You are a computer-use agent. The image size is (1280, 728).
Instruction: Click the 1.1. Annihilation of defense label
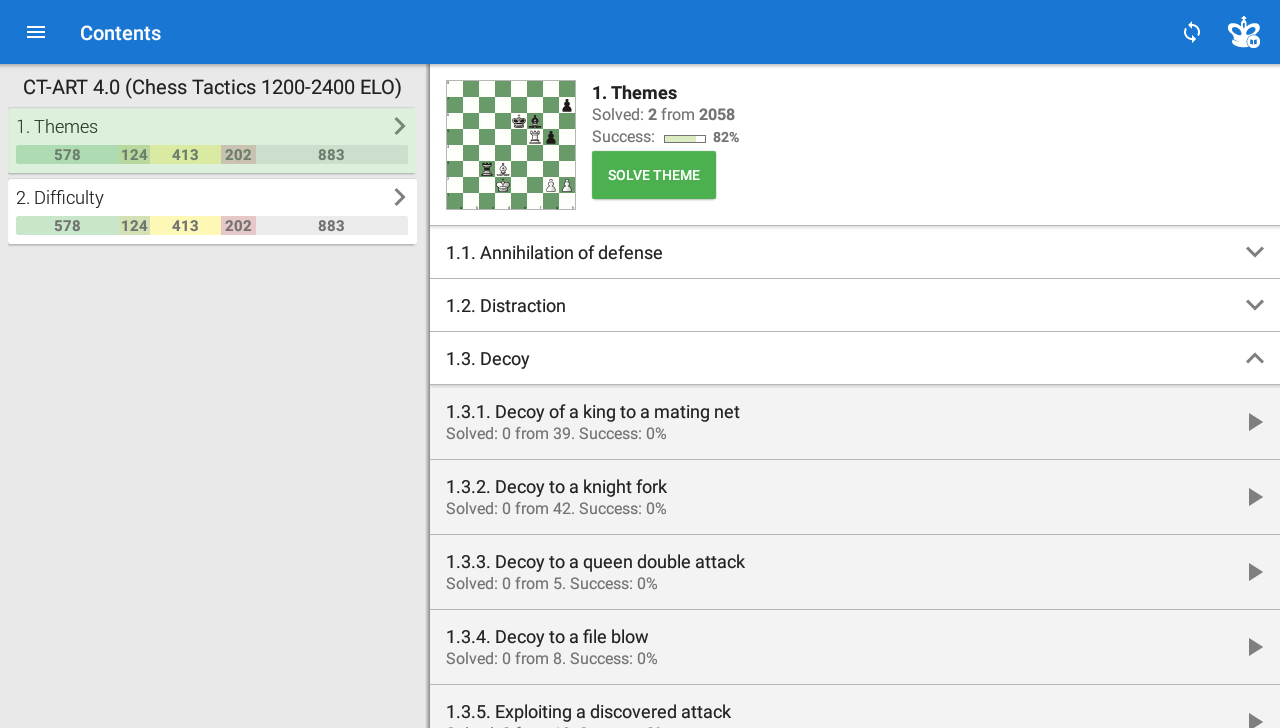click(554, 253)
